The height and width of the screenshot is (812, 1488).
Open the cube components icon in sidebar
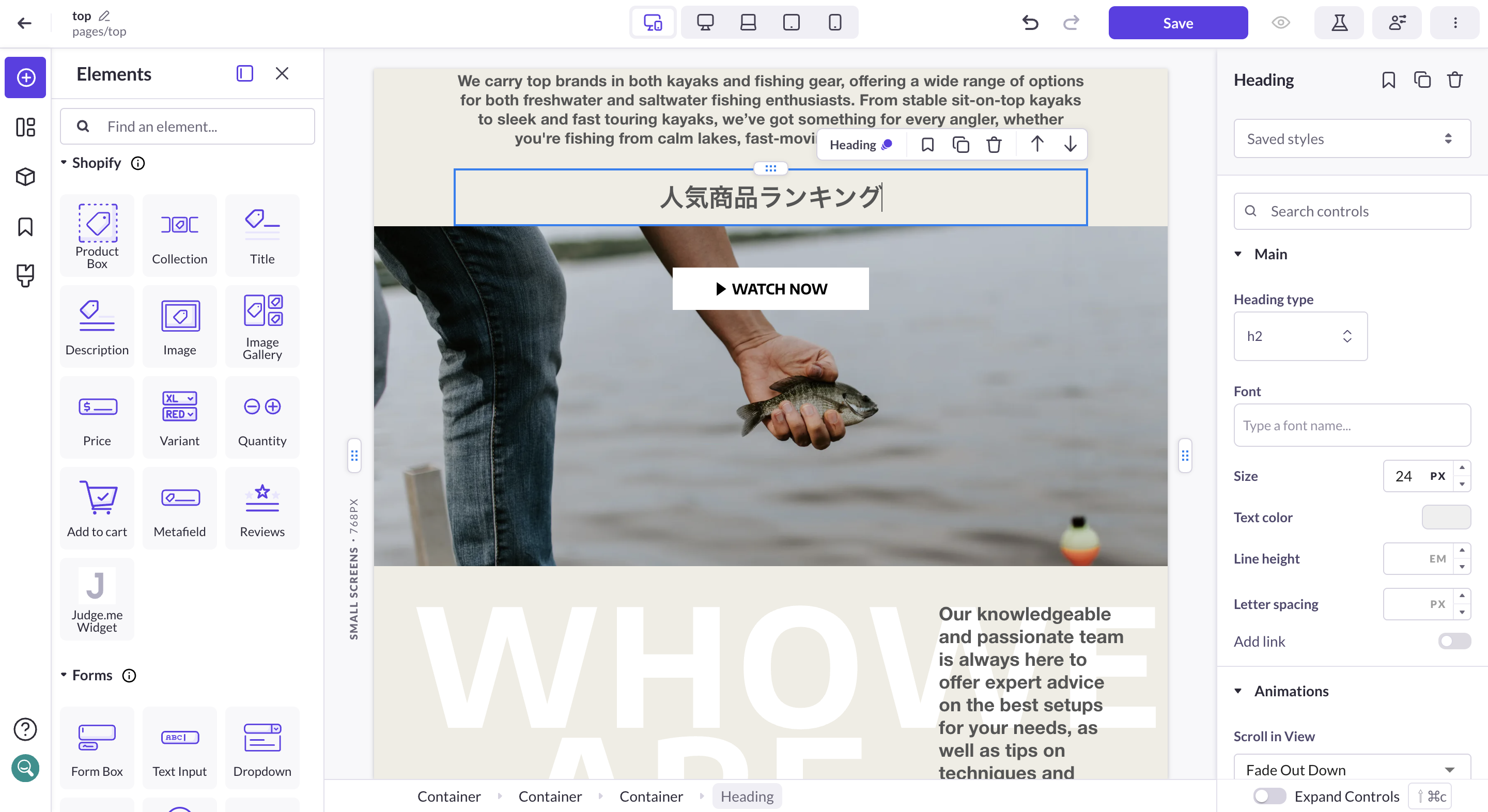25,176
